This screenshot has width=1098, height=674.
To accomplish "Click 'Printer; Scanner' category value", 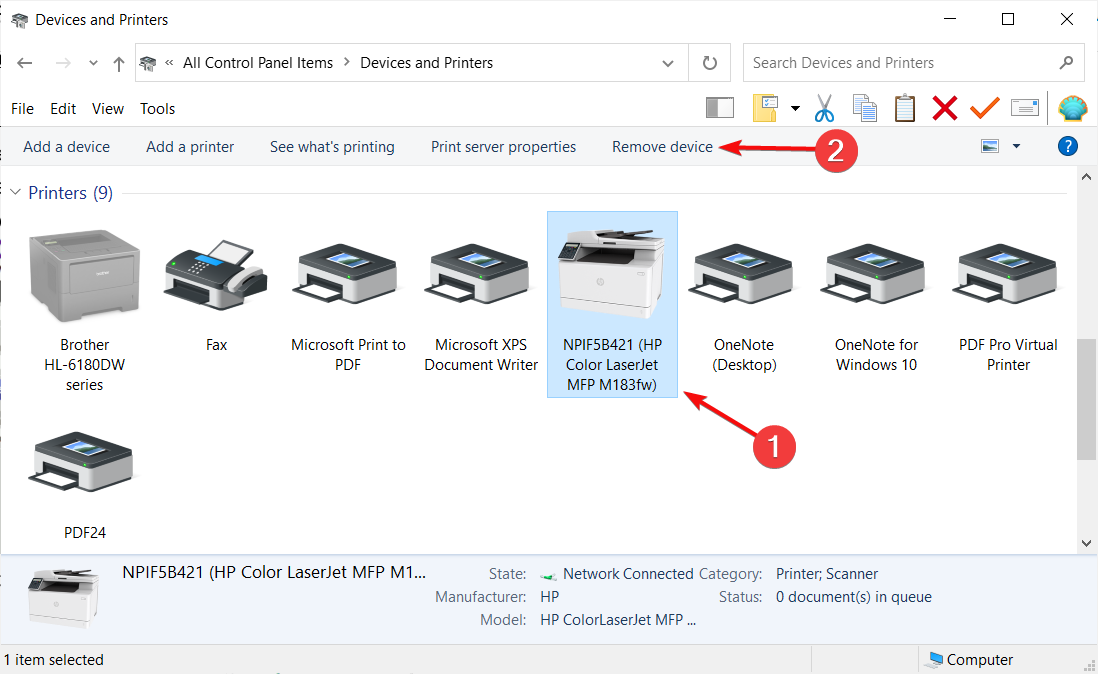I will [x=826, y=574].
